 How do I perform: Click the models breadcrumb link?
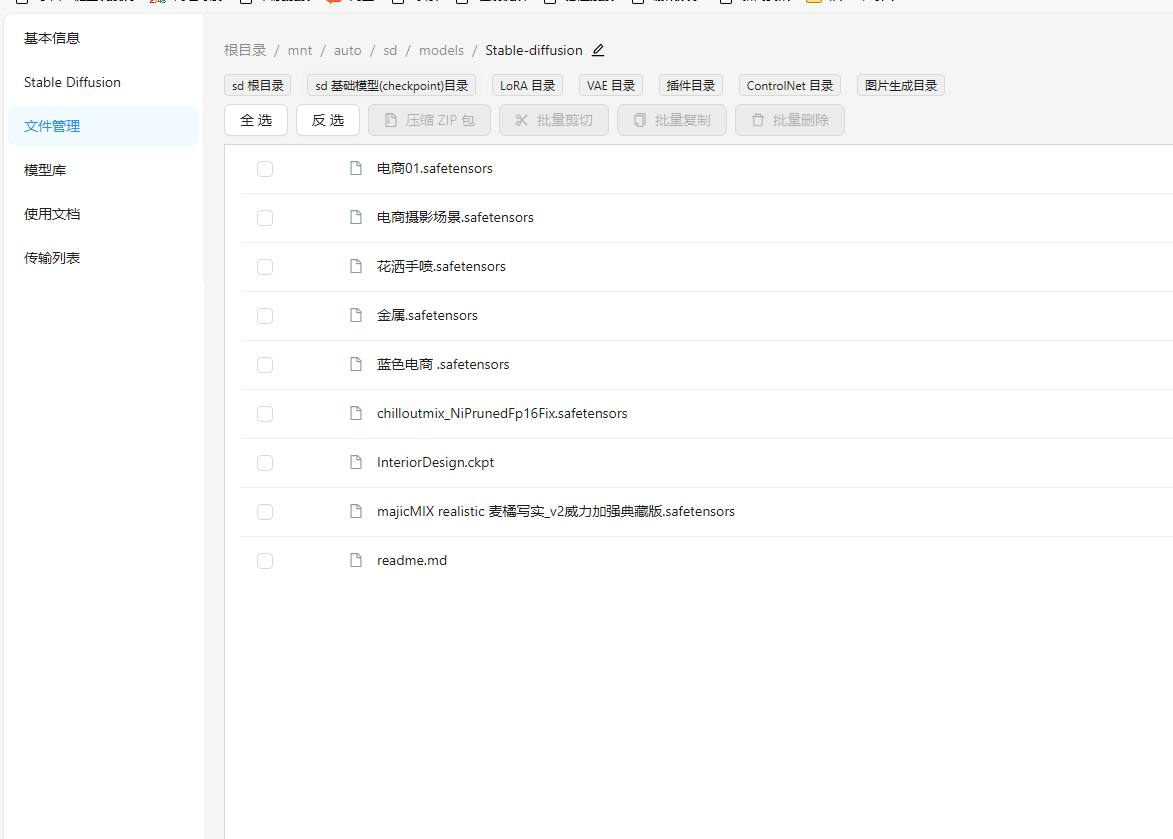[x=441, y=49]
